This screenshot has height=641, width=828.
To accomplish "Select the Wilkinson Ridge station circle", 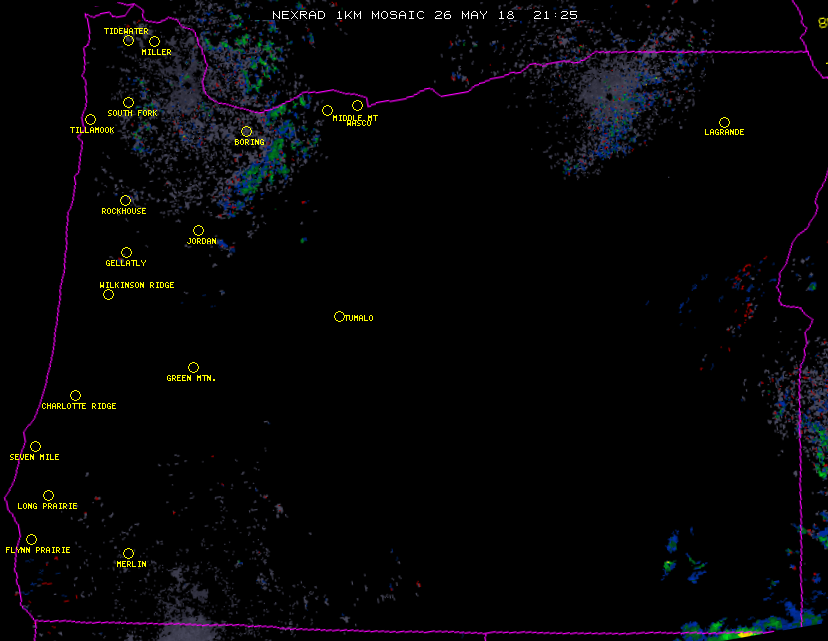I will [108, 294].
